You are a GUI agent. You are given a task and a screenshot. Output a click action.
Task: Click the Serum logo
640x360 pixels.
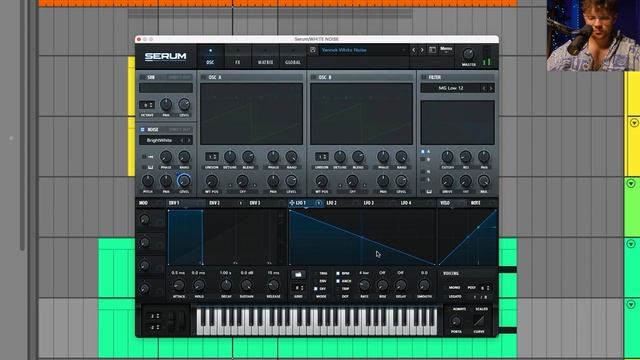(165, 56)
